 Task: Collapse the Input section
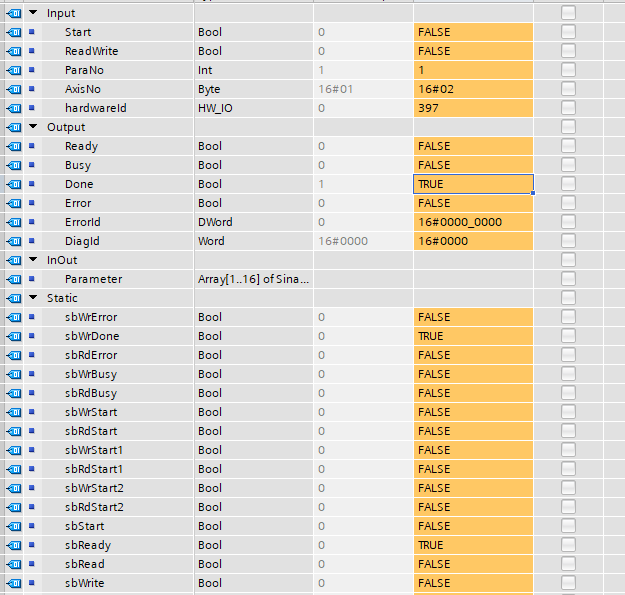point(33,13)
